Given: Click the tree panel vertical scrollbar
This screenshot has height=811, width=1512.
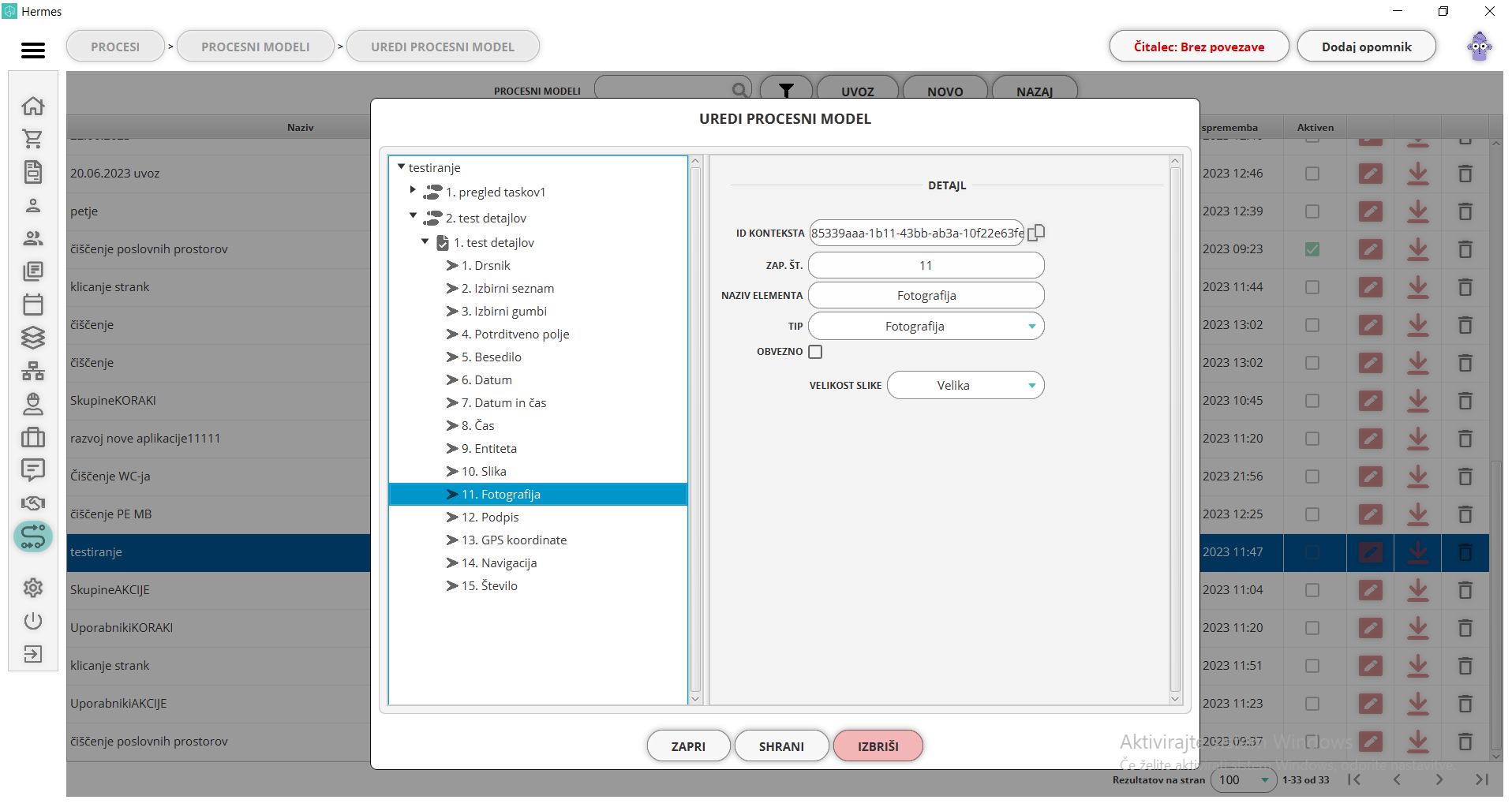Looking at the screenshot, I should click(x=695, y=430).
